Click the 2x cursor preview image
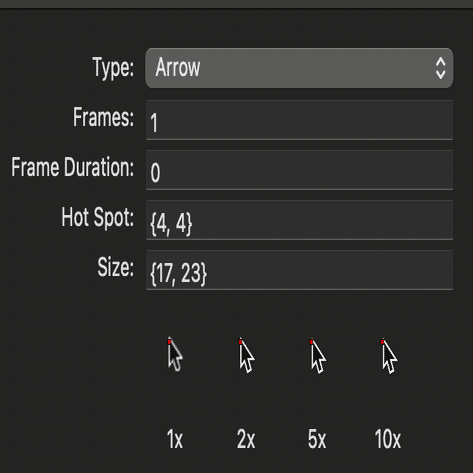The height and width of the screenshot is (473, 473). point(247,355)
